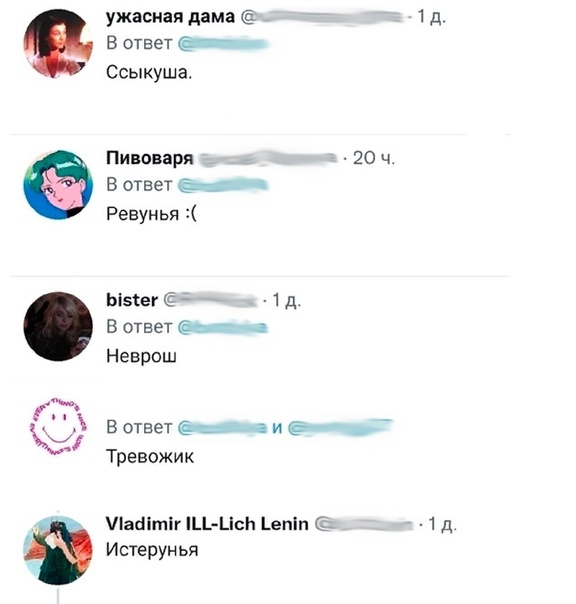Open Пивоваря's anime avatar
The image size is (576, 604).
click(58, 185)
